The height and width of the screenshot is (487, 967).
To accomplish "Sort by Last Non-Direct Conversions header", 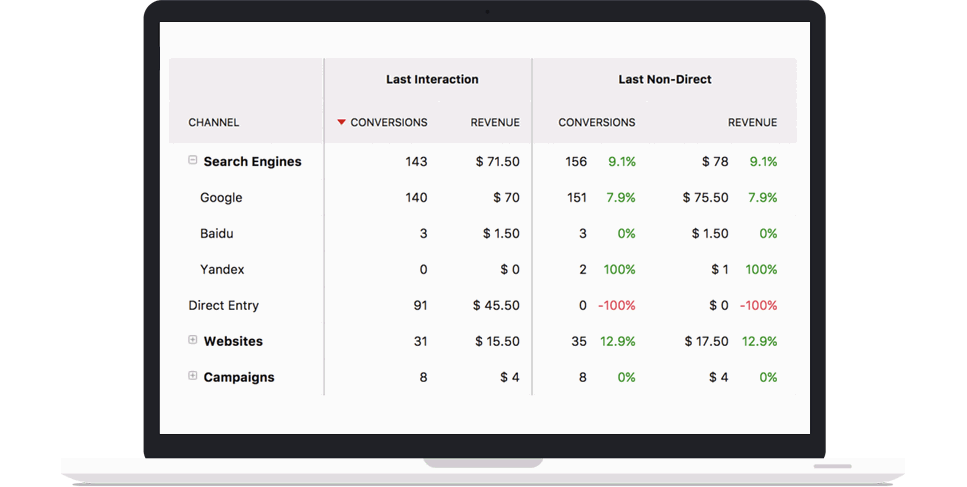I will pyautogui.click(x=596, y=122).
